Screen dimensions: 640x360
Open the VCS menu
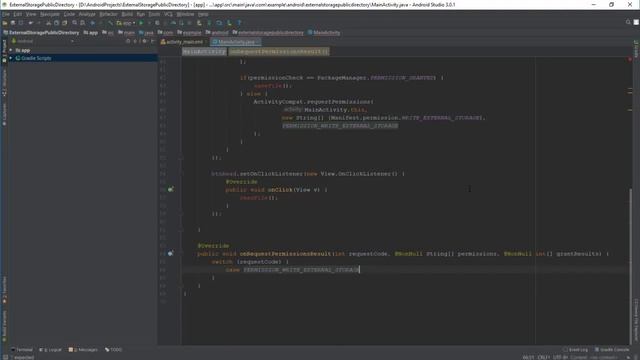(x=168, y=14)
